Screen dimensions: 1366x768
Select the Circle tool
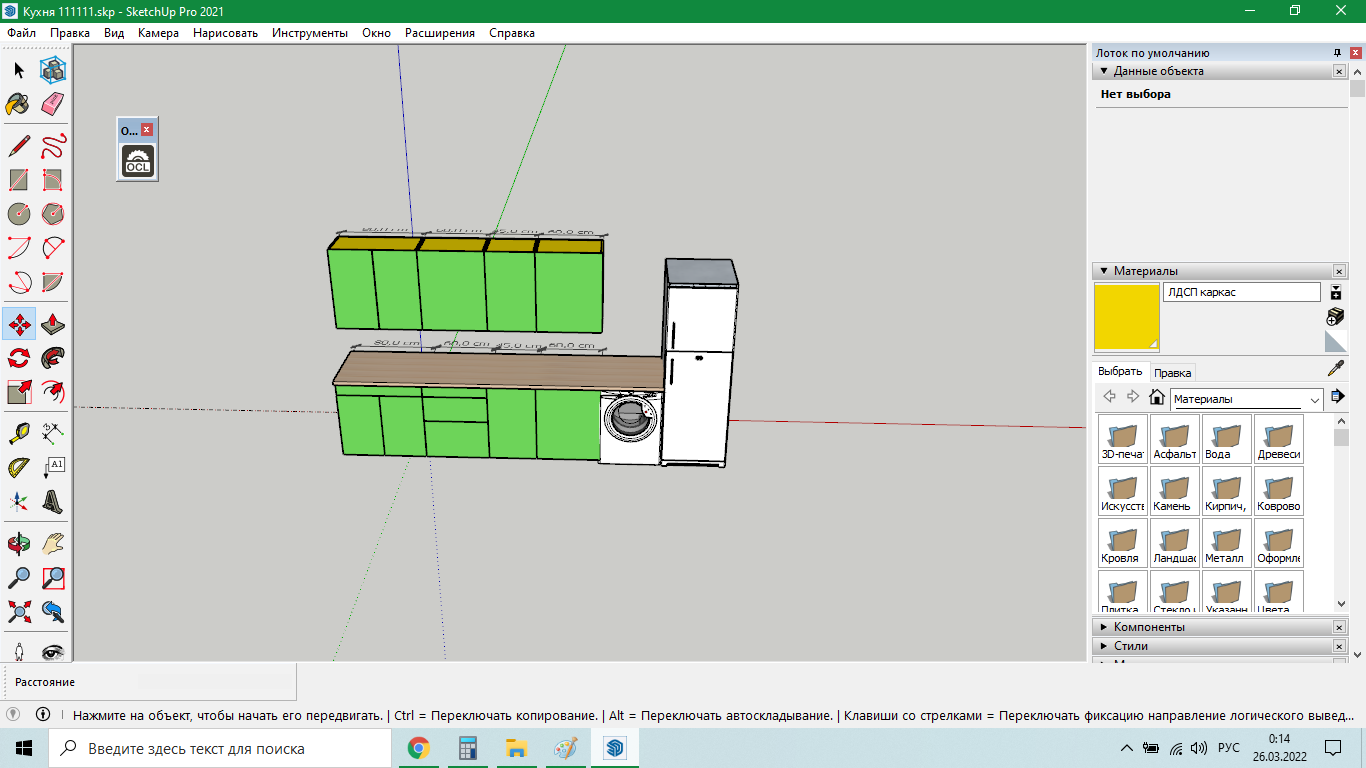[19, 214]
